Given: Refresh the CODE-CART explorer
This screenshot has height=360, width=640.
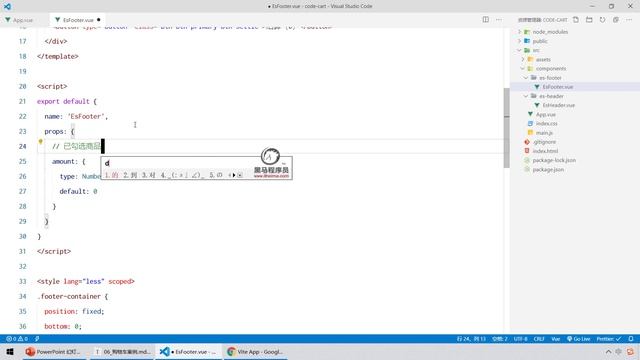Looking at the screenshot, I should (x=602, y=20).
